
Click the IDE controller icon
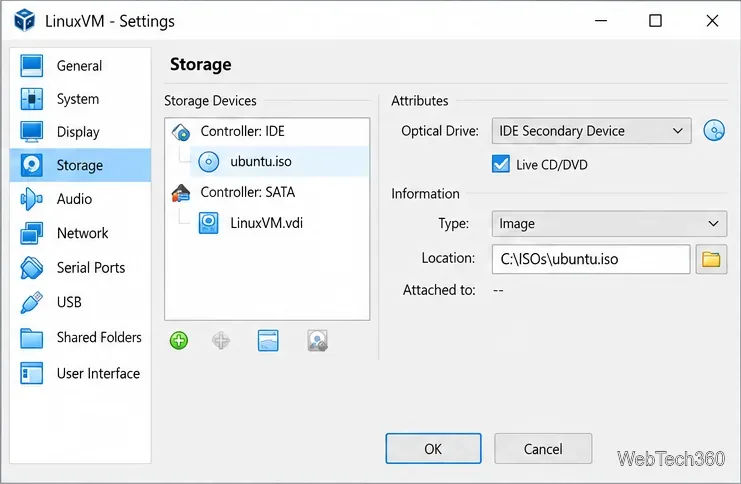click(181, 132)
